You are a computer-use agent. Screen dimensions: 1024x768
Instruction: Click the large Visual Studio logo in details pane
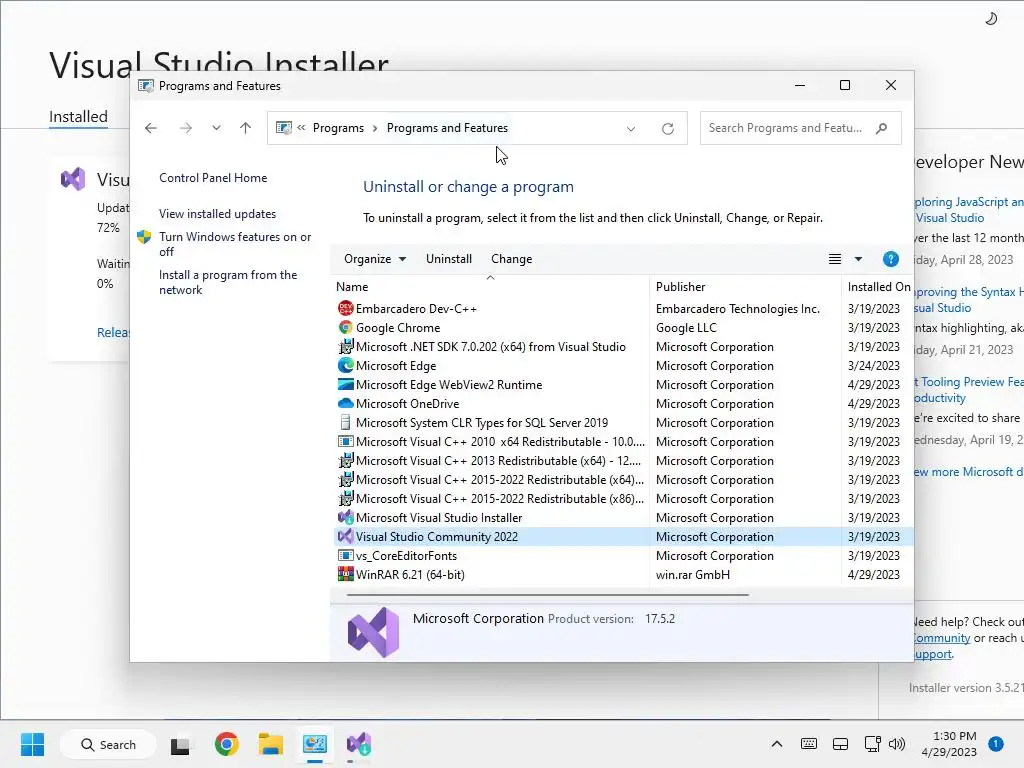tap(374, 632)
